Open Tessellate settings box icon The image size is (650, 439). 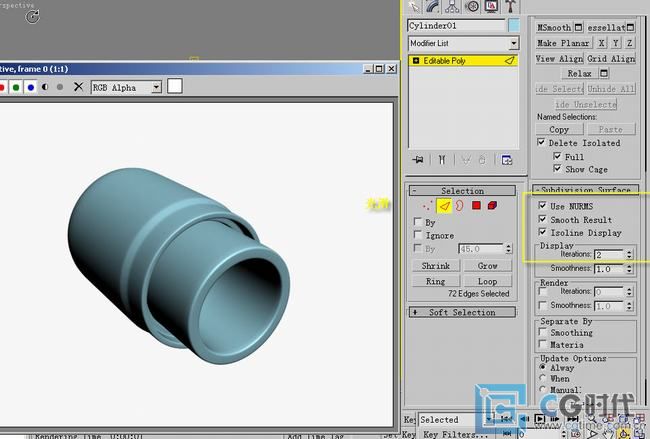click(630, 27)
